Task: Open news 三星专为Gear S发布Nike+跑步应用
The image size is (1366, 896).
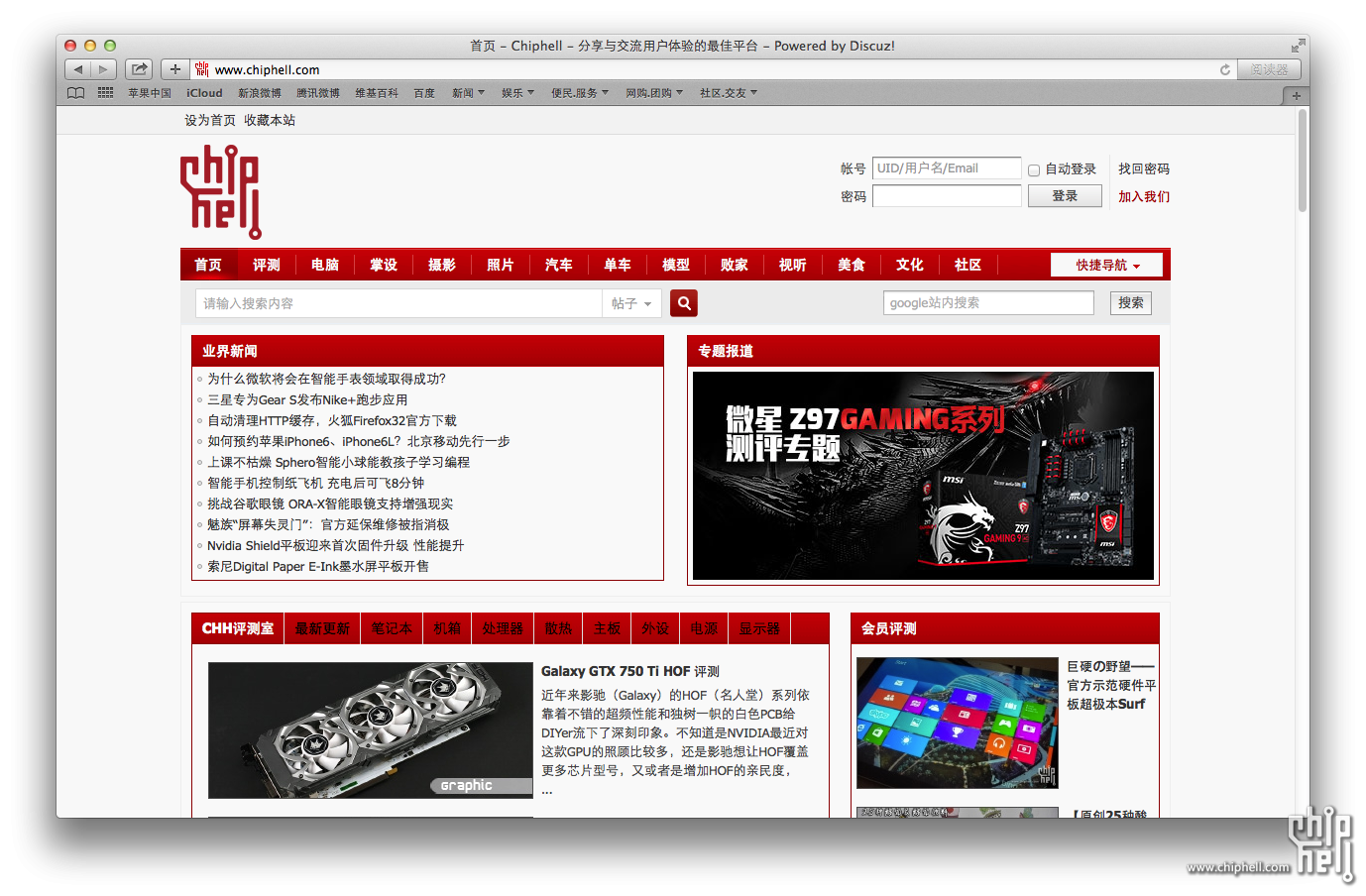Action: tap(307, 399)
